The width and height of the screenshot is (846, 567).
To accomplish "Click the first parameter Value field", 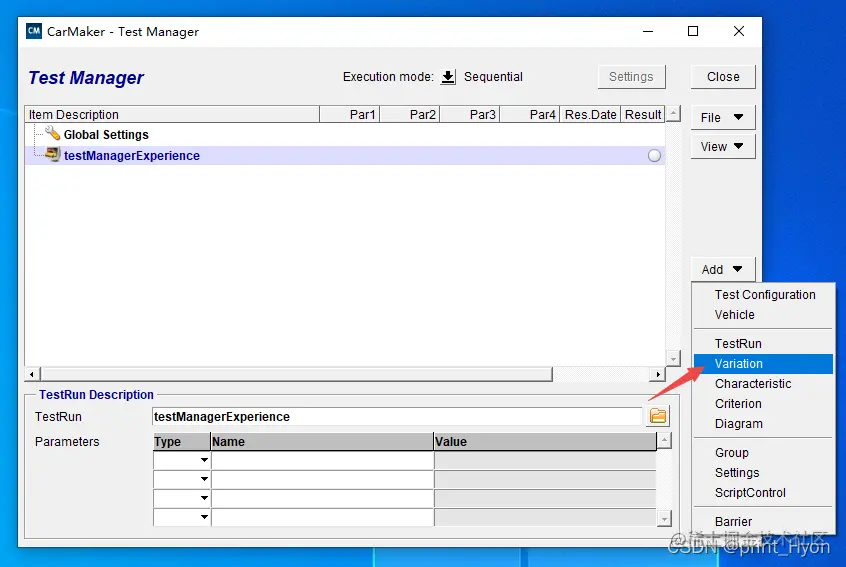I will [545, 460].
